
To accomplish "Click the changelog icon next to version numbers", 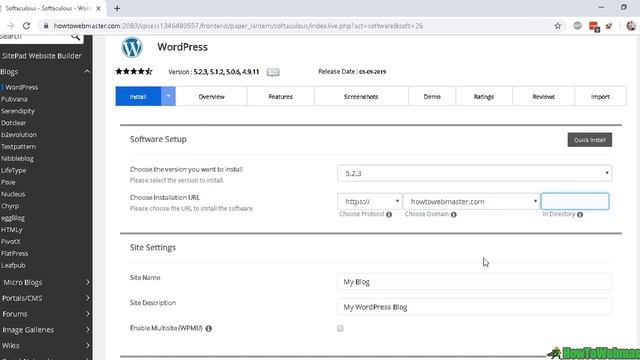I will pyautogui.click(x=273, y=72).
